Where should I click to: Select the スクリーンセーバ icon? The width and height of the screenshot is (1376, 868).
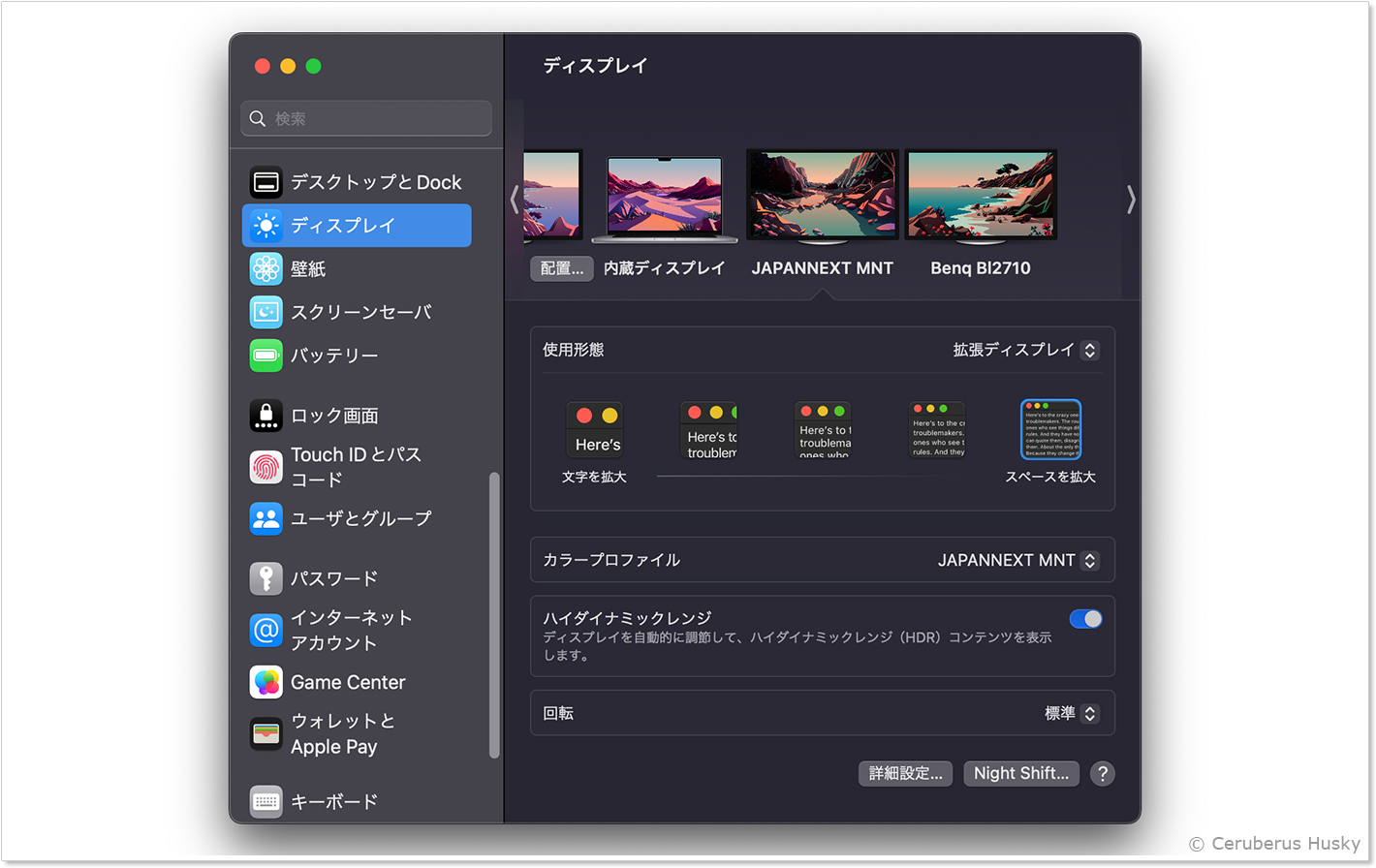click(266, 312)
